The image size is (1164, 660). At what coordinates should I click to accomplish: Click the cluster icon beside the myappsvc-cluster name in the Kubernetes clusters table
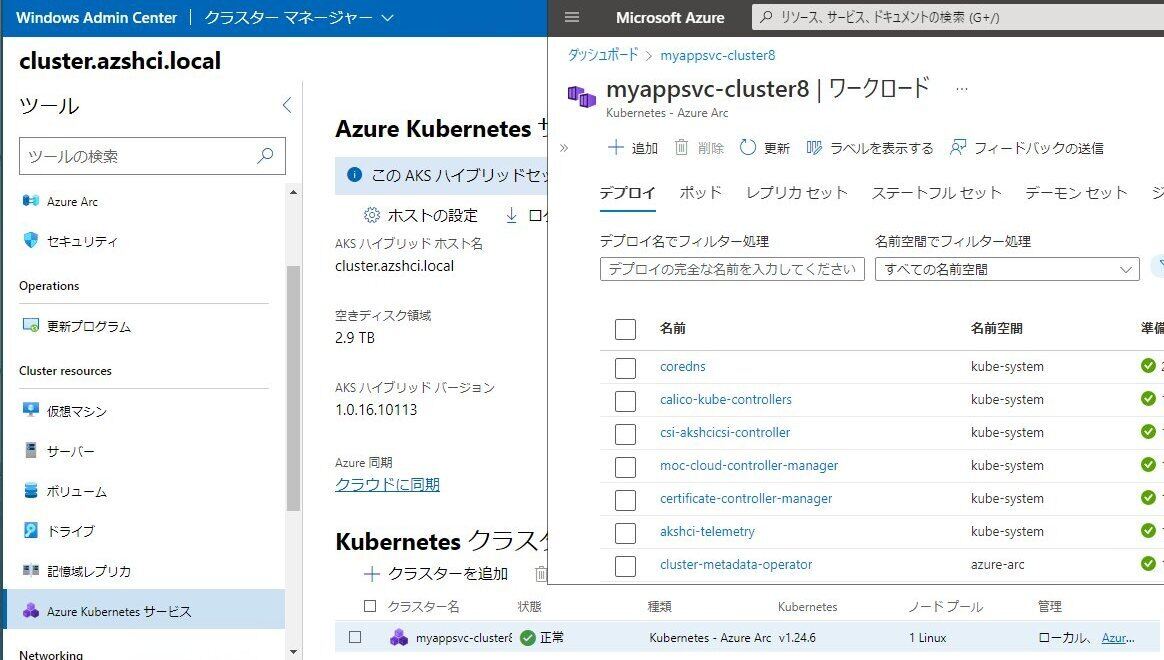coord(399,637)
